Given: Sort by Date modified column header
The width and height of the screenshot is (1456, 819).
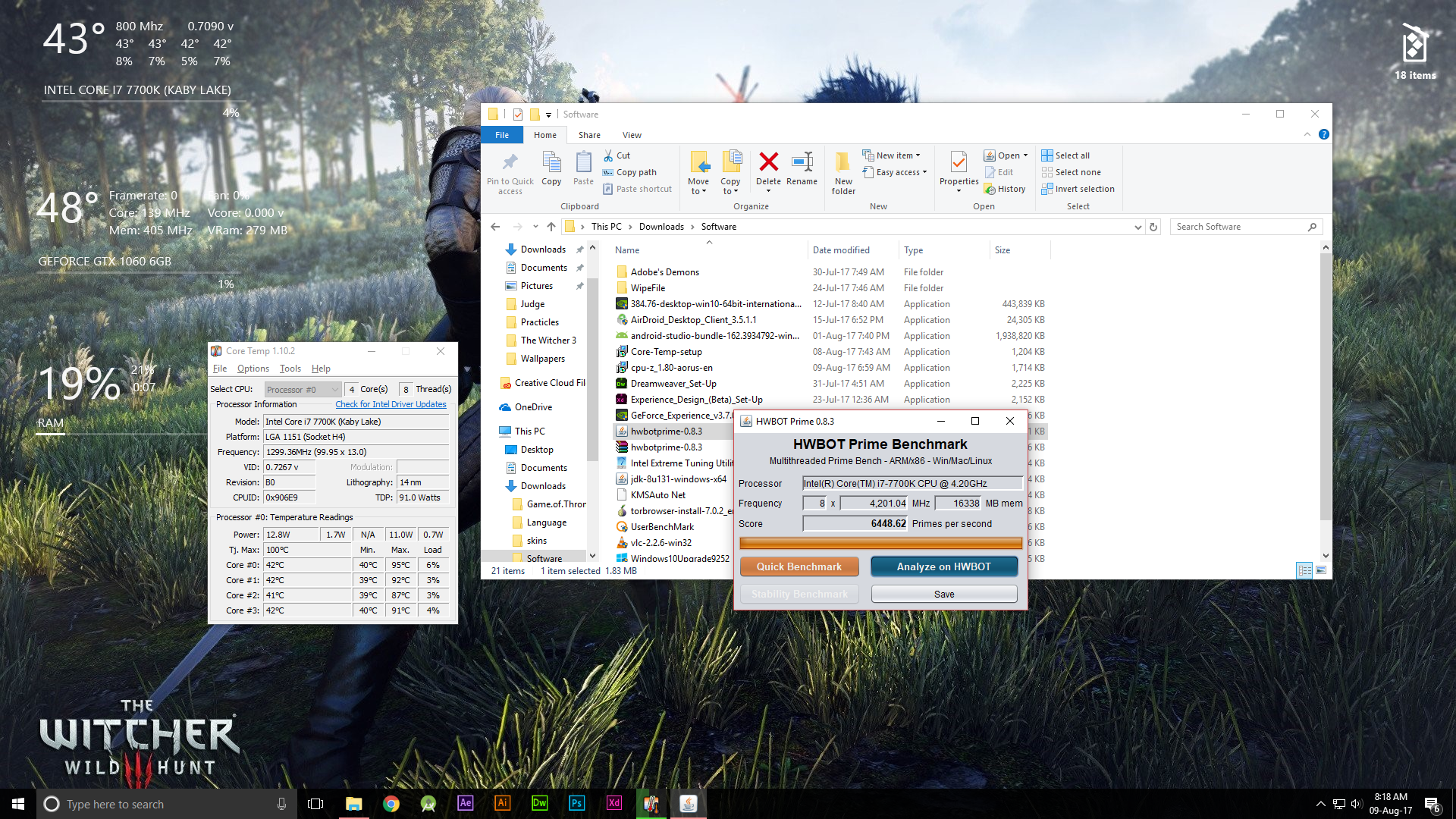Looking at the screenshot, I should pyautogui.click(x=841, y=250).
